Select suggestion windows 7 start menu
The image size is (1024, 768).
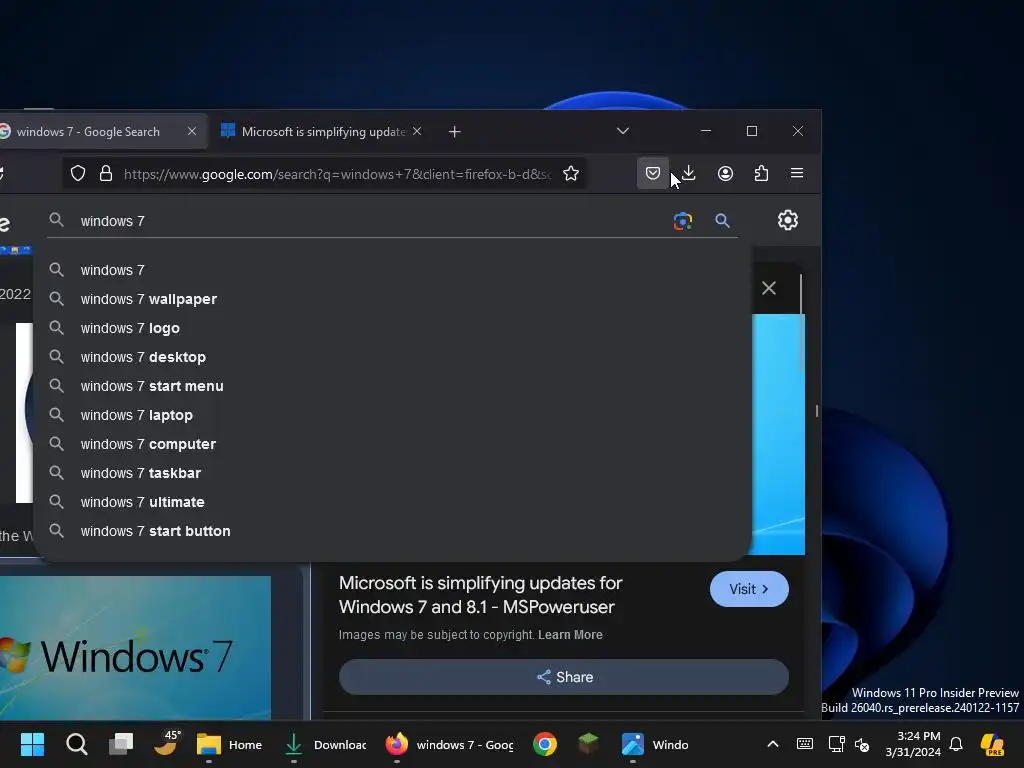[x=392, y=386]
